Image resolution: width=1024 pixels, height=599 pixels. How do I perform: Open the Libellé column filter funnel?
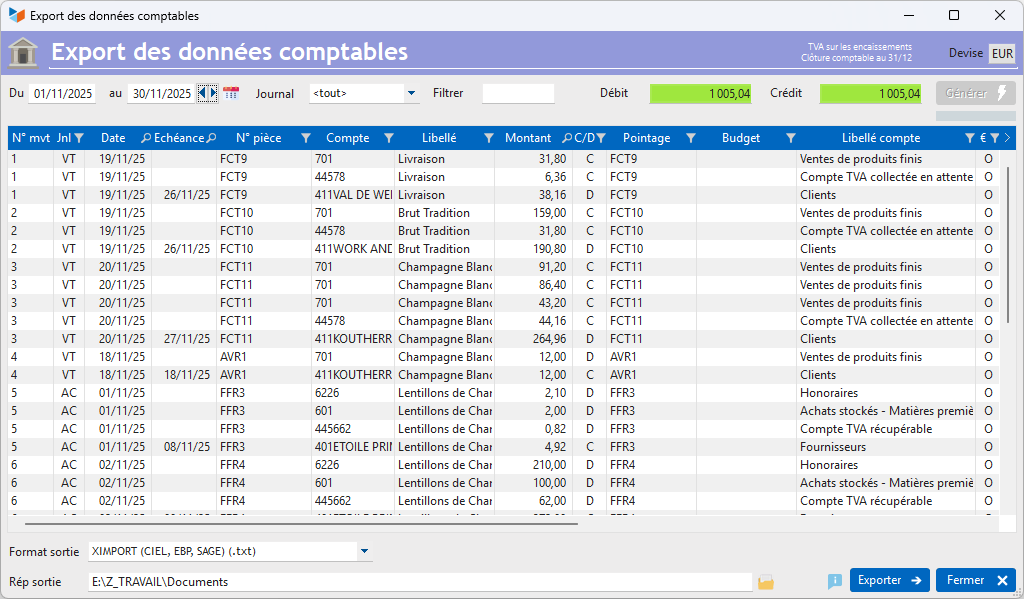pos(488,138)
